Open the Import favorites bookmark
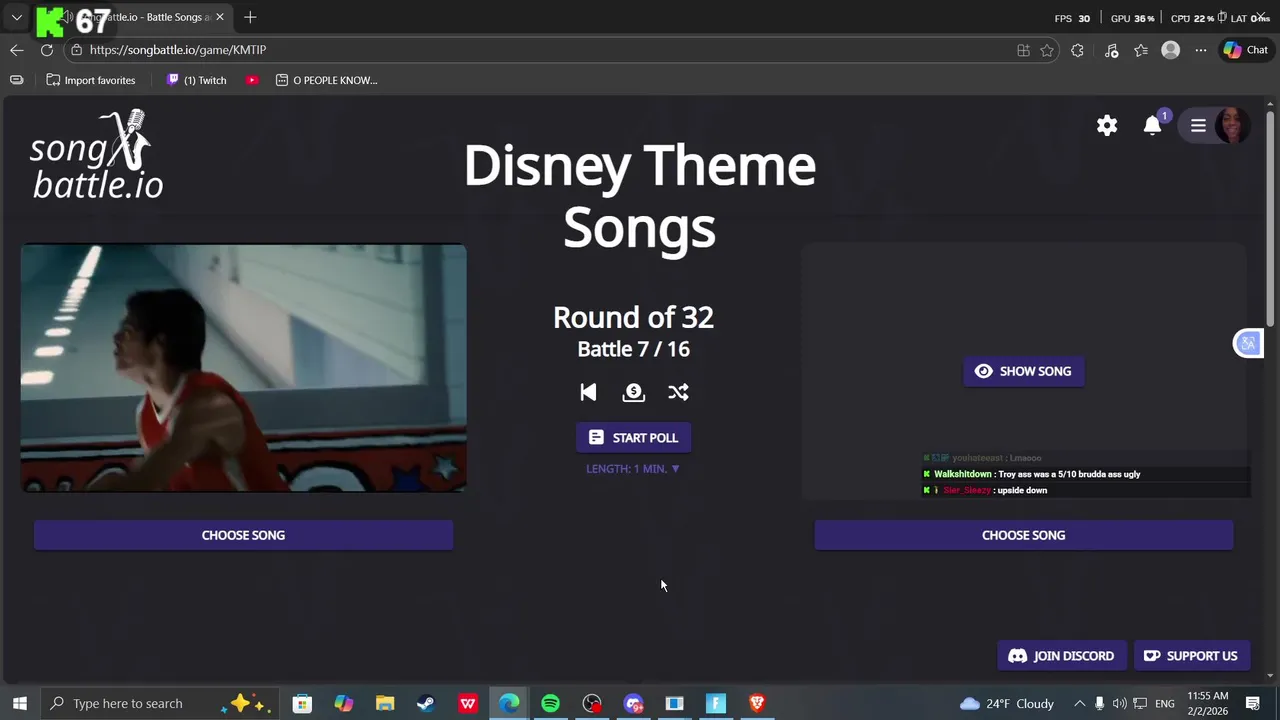1280x720 pixels. coord(91,80)
